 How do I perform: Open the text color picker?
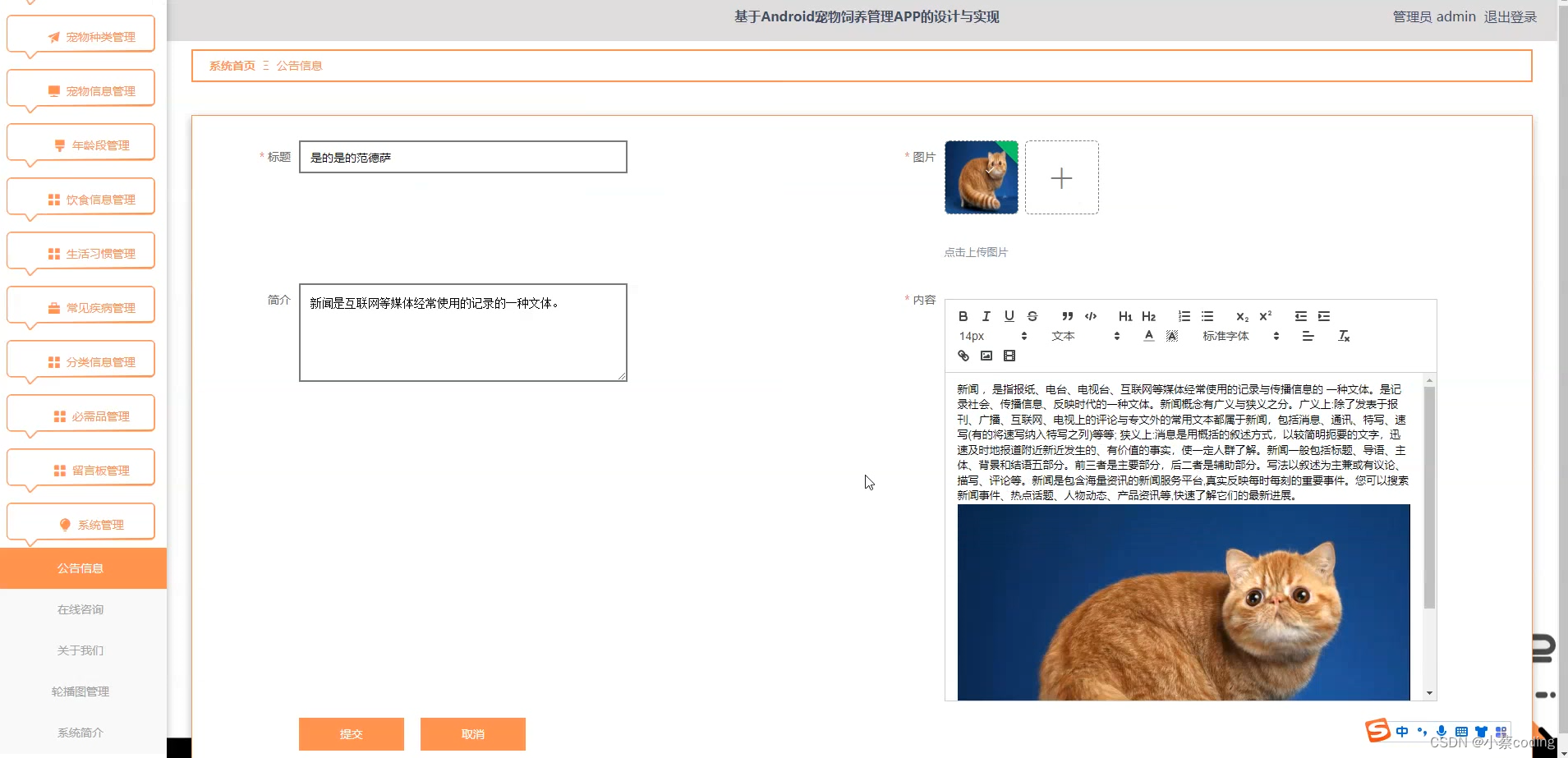pos(1149,336)
